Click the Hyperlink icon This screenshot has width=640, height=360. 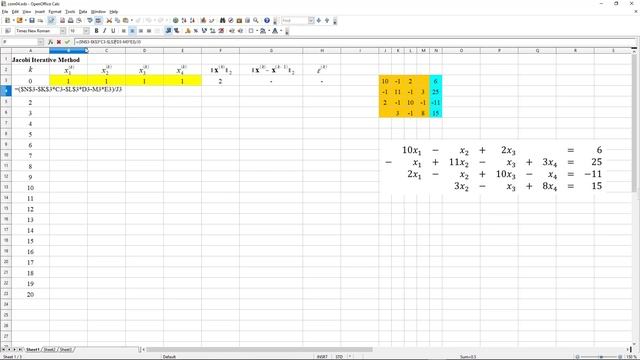(176, 20)
